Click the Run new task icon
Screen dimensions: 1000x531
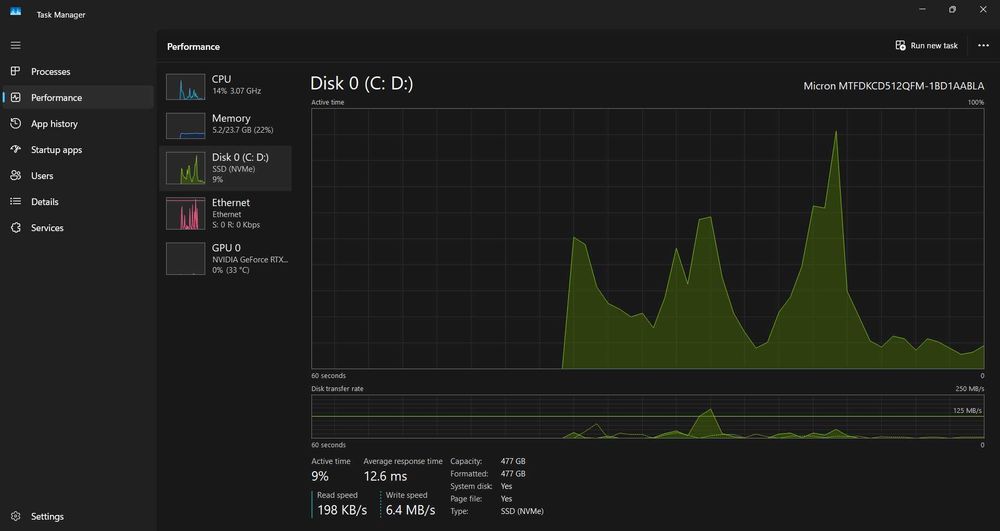tap(900, 45)
